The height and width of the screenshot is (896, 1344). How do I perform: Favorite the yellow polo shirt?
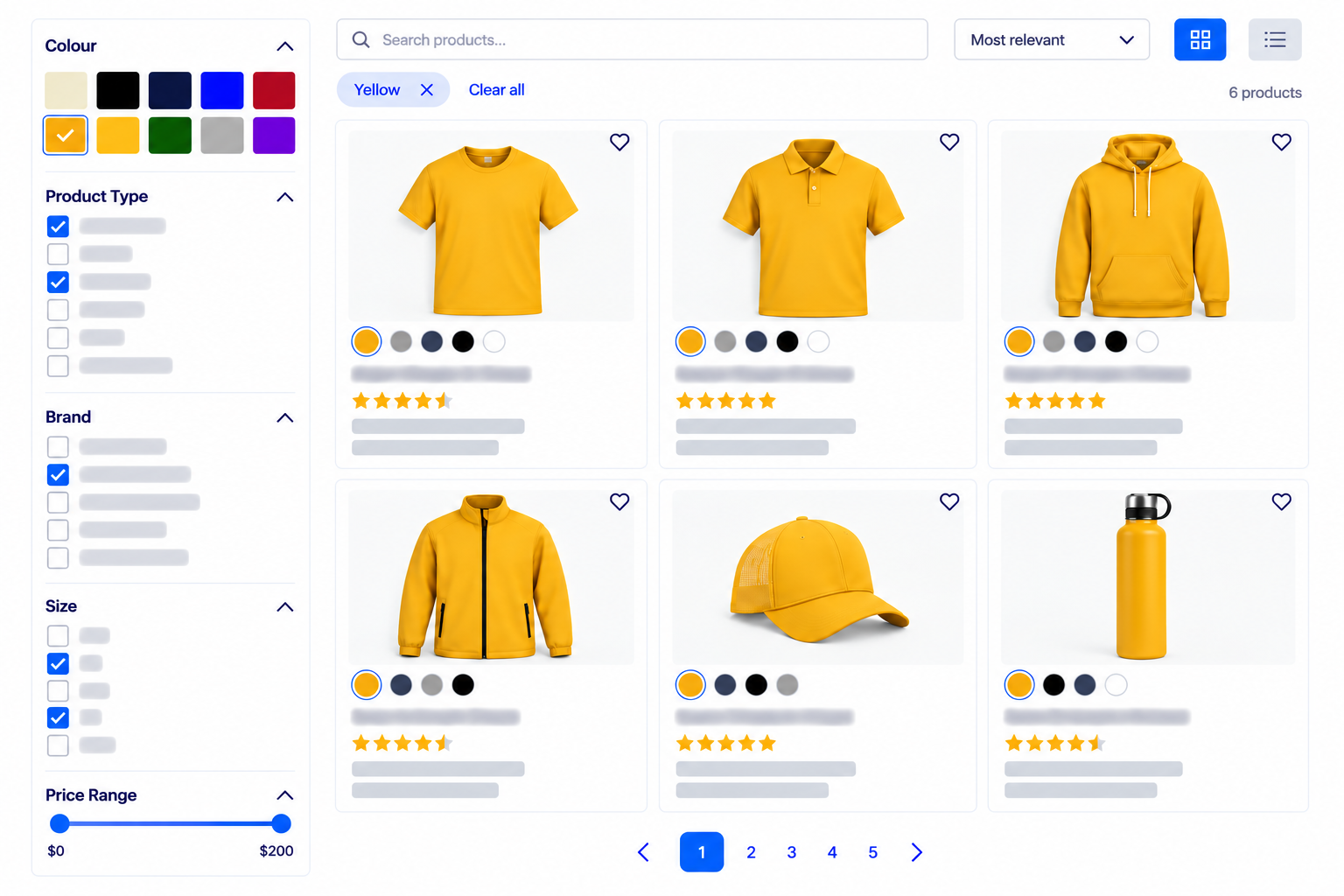coord(949,142)
